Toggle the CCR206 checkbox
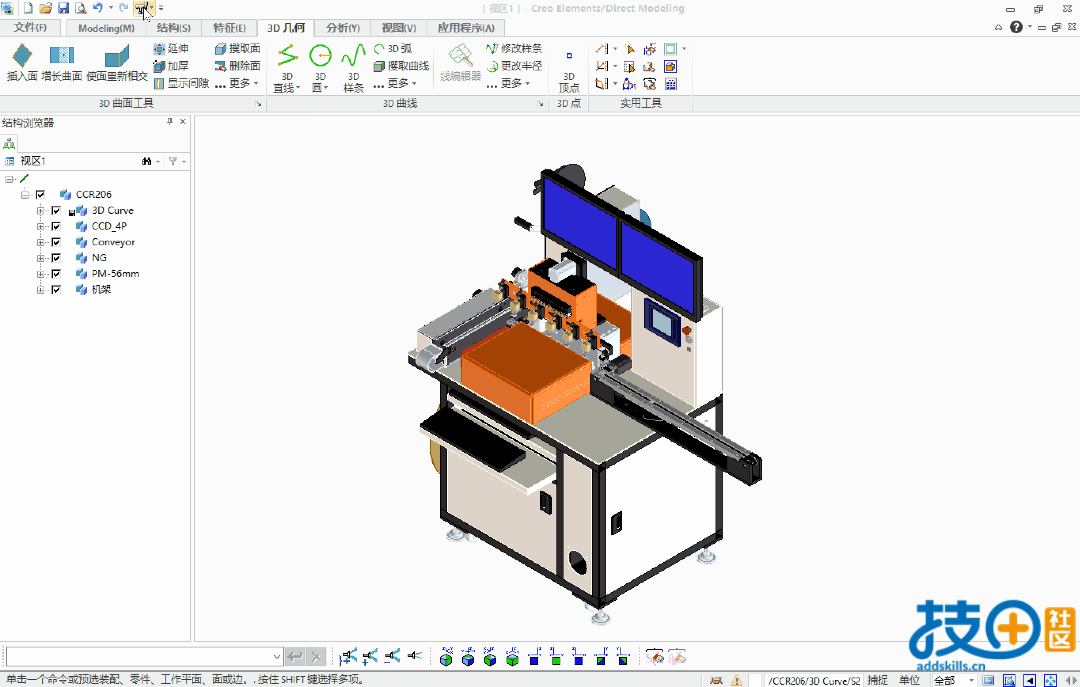This screenshot has width=1080, height=687. [x=41, y=194]
